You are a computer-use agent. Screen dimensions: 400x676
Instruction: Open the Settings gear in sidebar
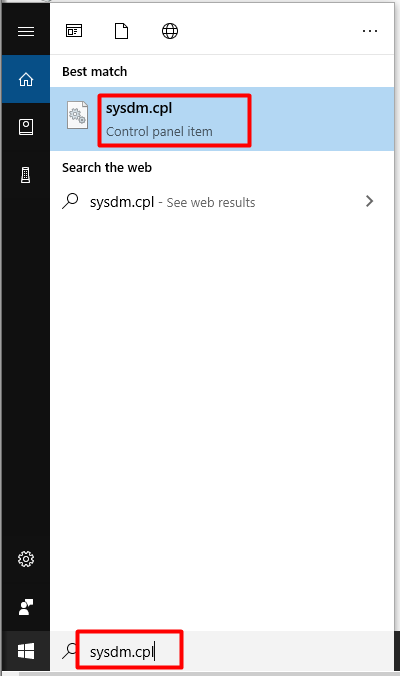(26, 559)
